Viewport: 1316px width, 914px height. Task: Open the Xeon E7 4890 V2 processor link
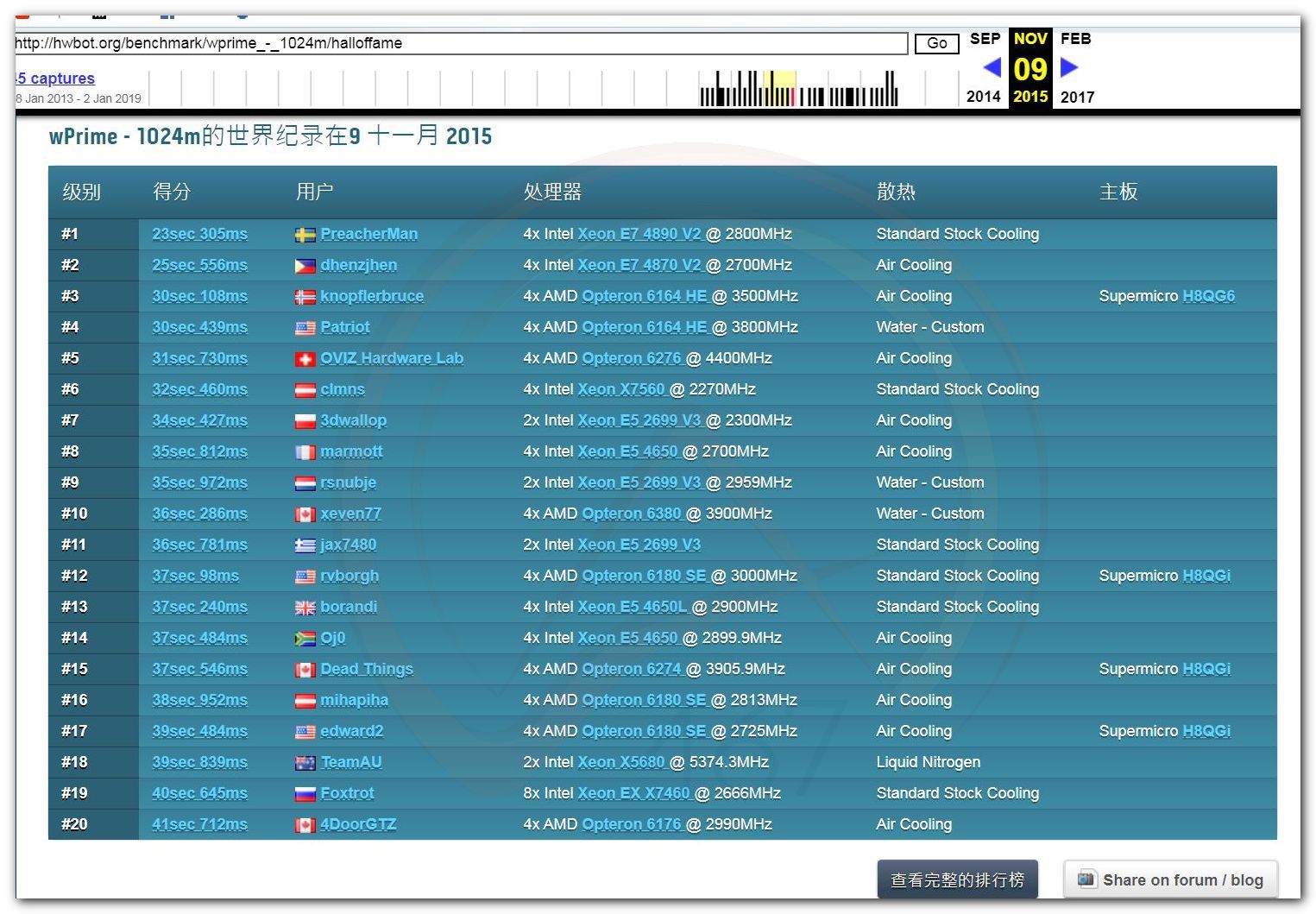pyautogui.click(x=639, y=234)
